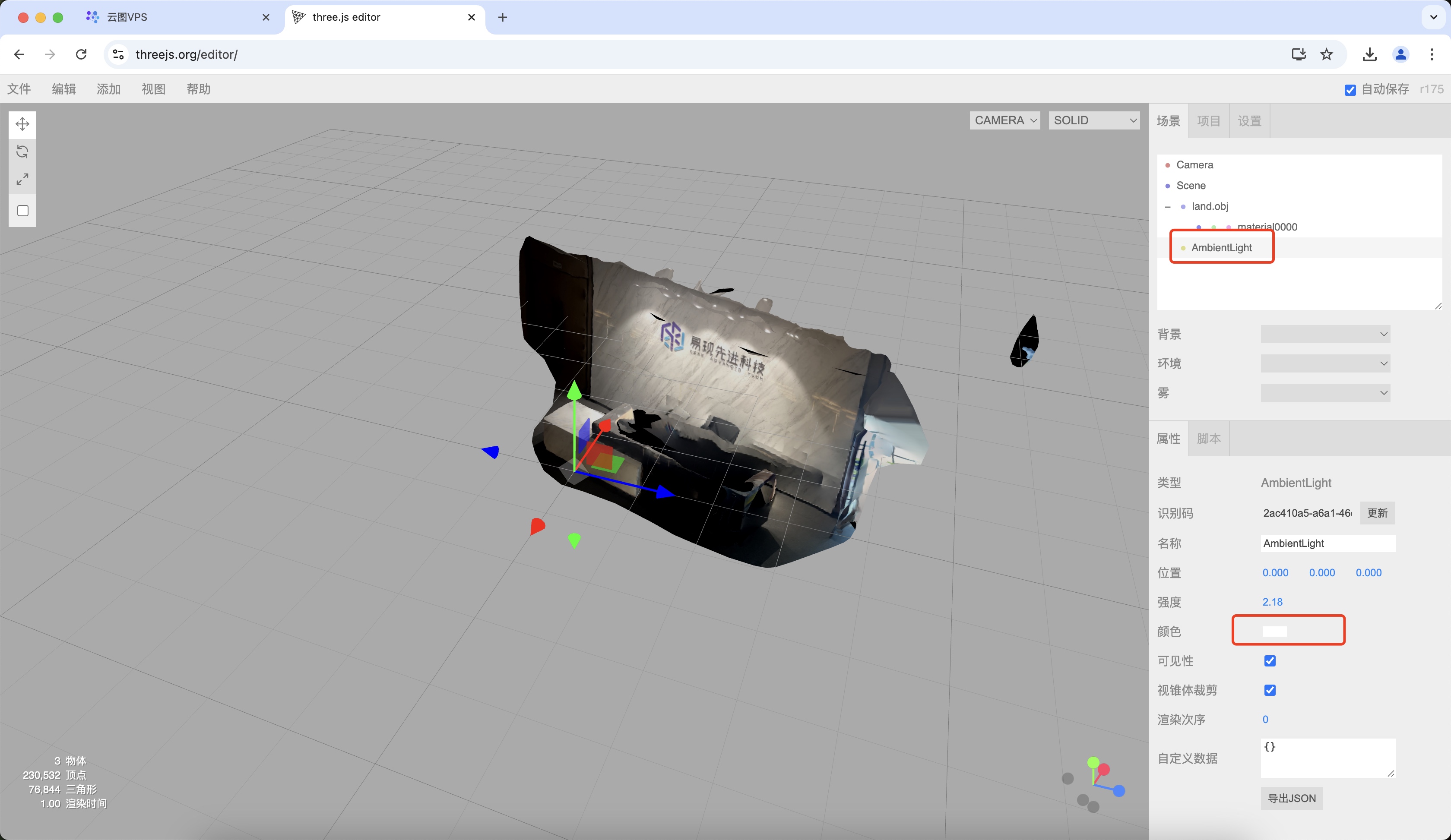This screenshot has height=840, width=1451.
Task: Bookmark this page with the star icon
Action: pos(1327,54)
